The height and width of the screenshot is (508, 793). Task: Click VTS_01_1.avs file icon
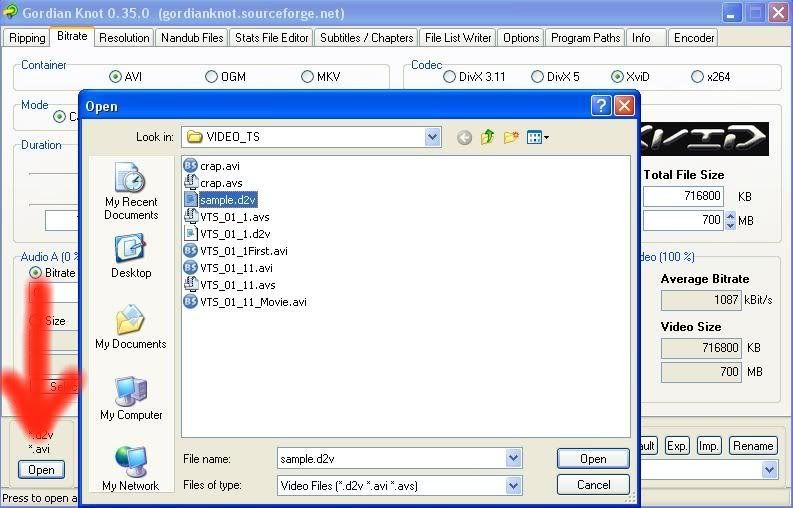tap(190, 217)
